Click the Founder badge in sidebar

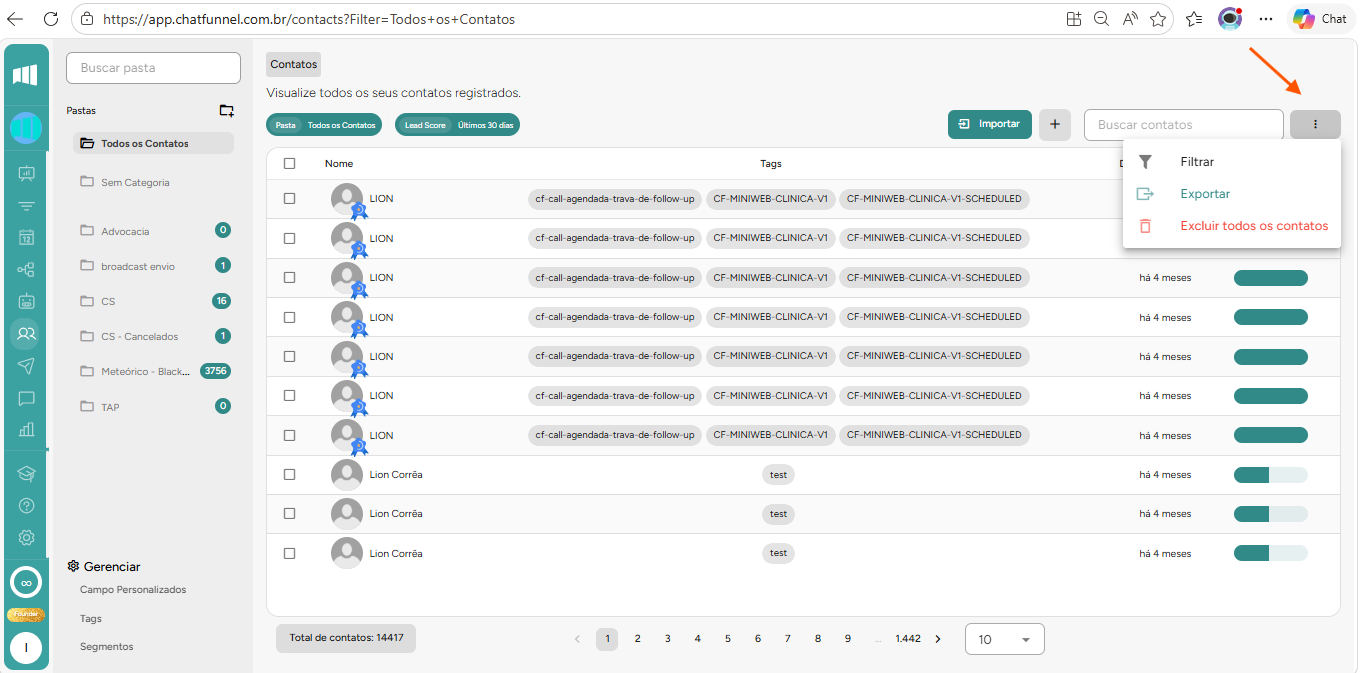click(26, 615)
